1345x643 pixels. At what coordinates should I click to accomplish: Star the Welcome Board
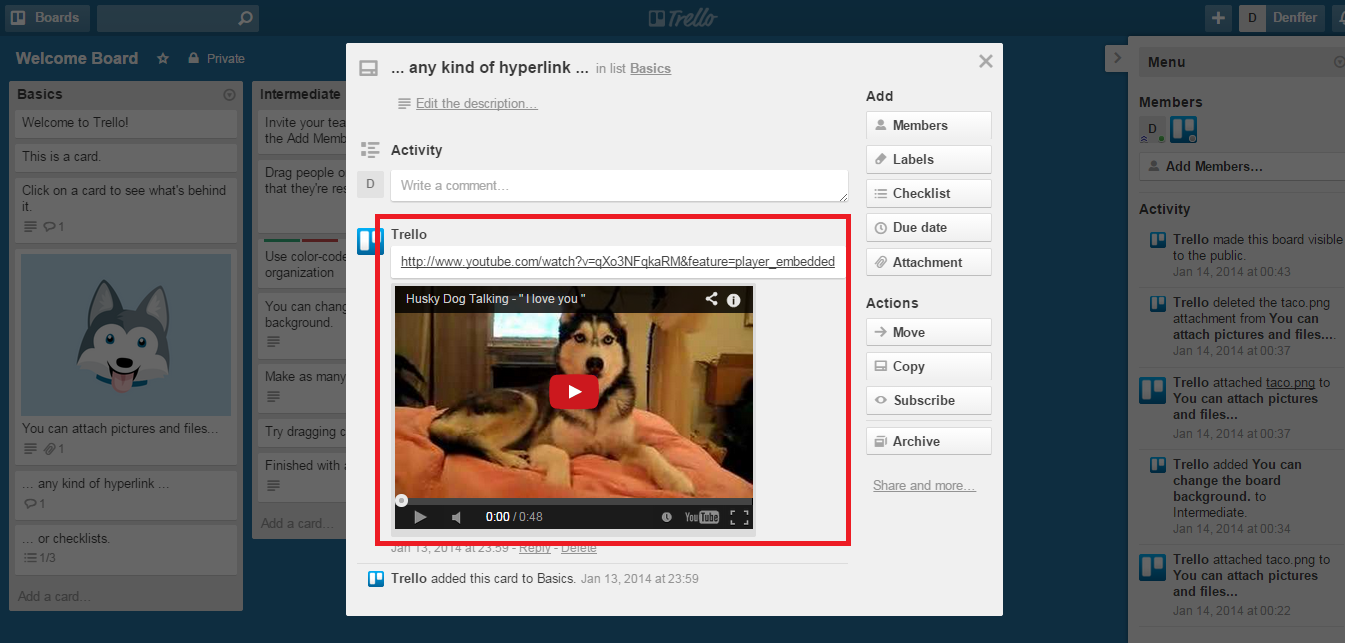(163, 59)
